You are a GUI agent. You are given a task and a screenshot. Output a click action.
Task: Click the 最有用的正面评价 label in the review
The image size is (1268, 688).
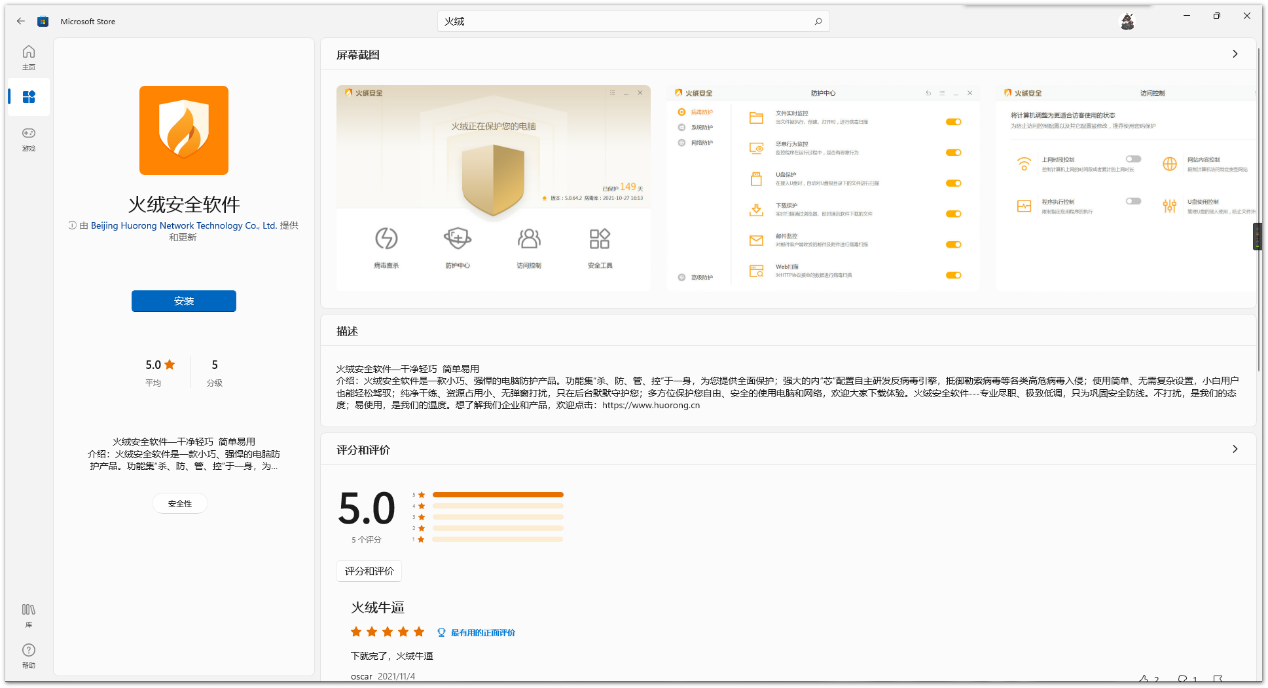tap(482, 632)
